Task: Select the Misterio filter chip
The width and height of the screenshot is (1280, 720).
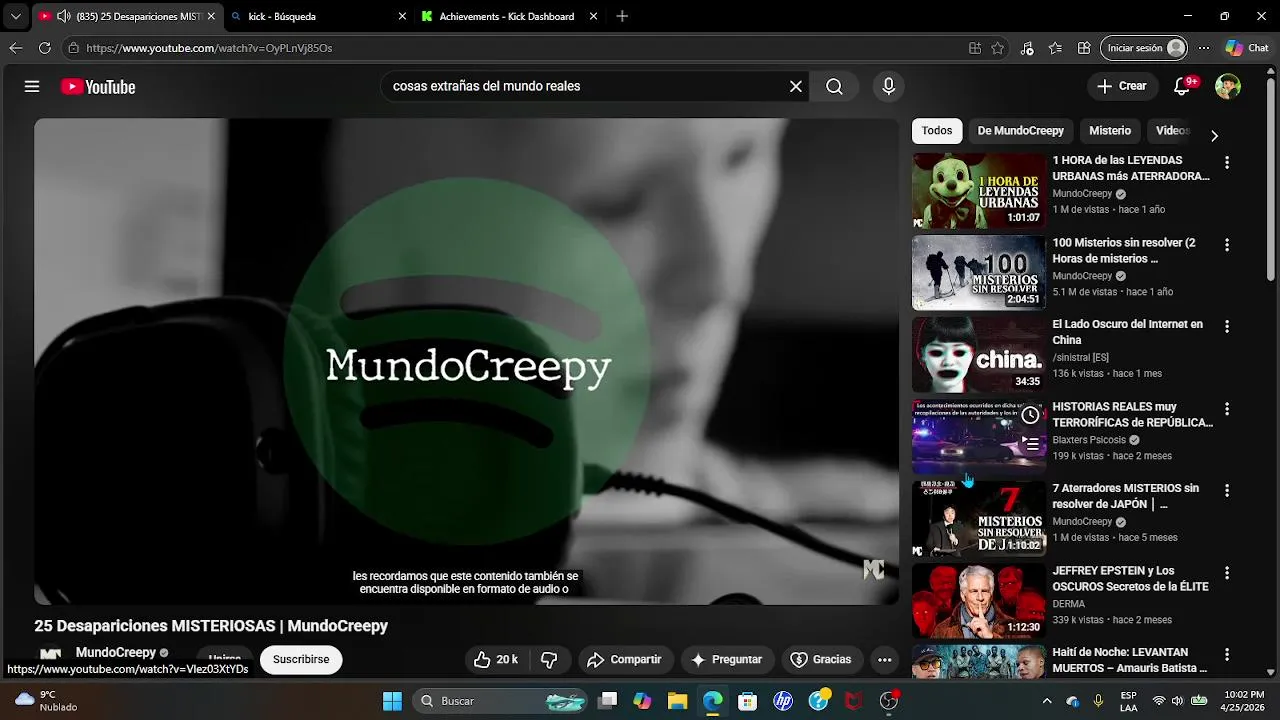Action: click(1110, 131)
